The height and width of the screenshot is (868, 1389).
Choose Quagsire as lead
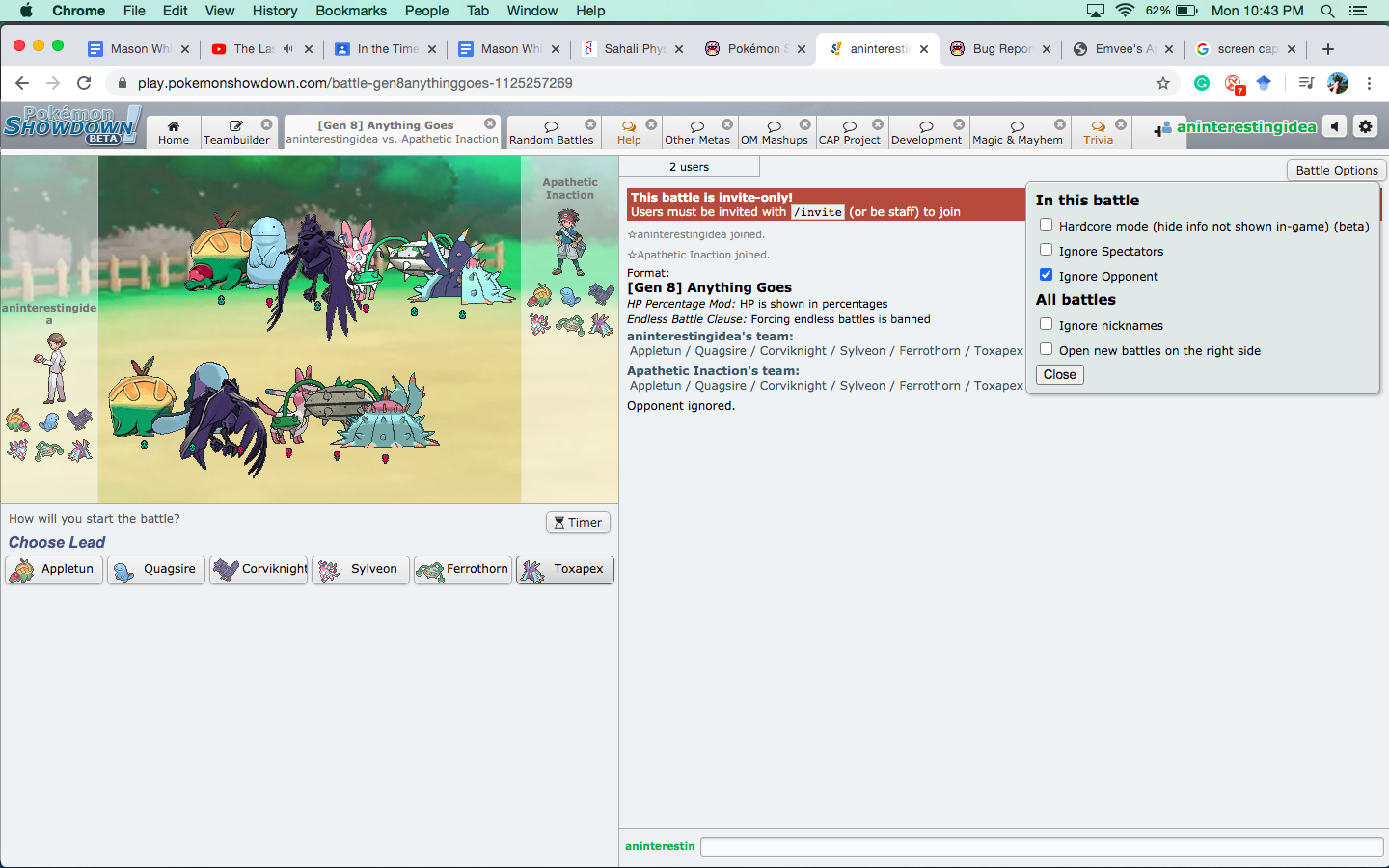156,570
